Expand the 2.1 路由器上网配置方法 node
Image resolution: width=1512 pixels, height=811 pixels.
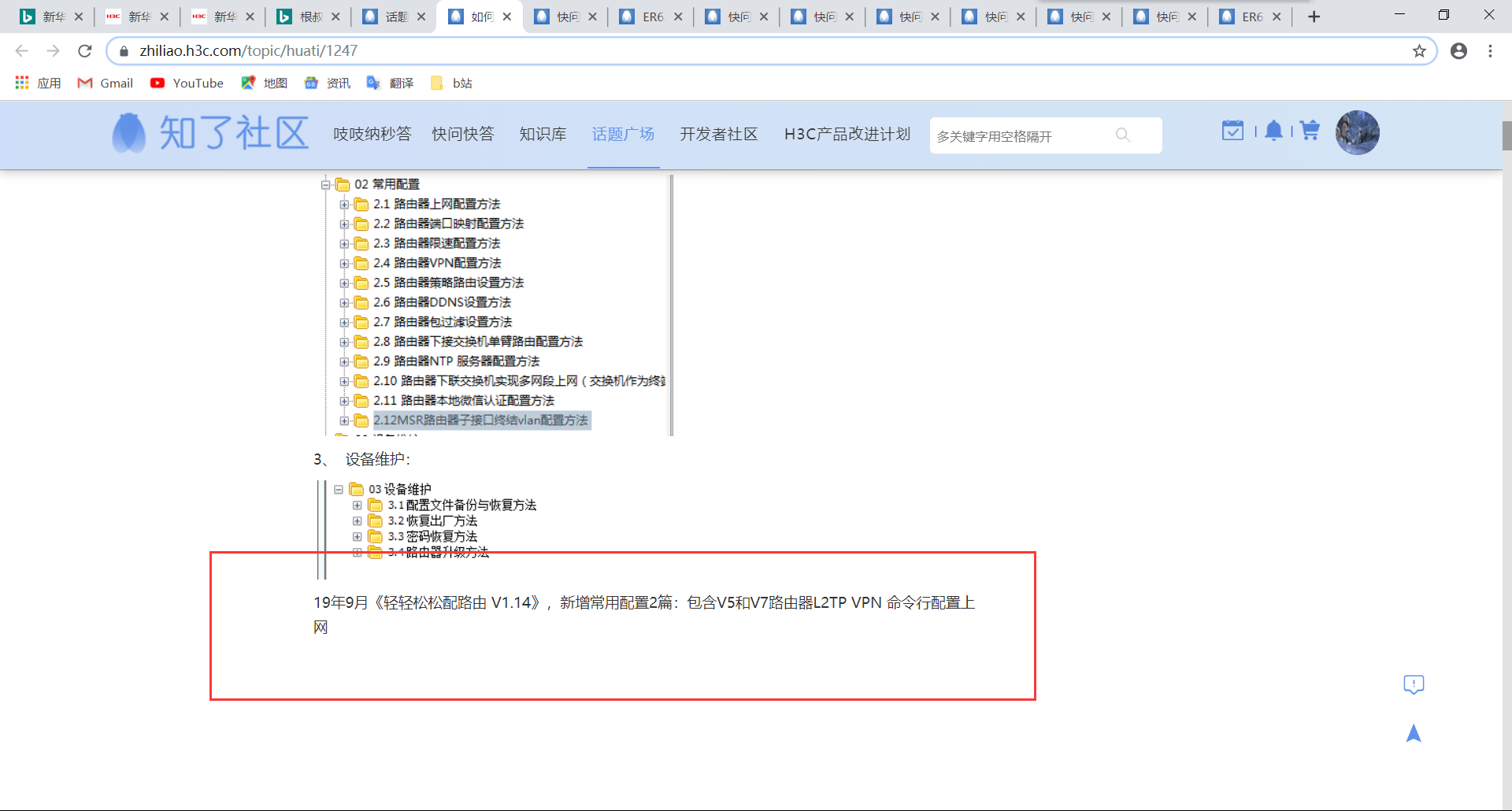click(344, 205)
